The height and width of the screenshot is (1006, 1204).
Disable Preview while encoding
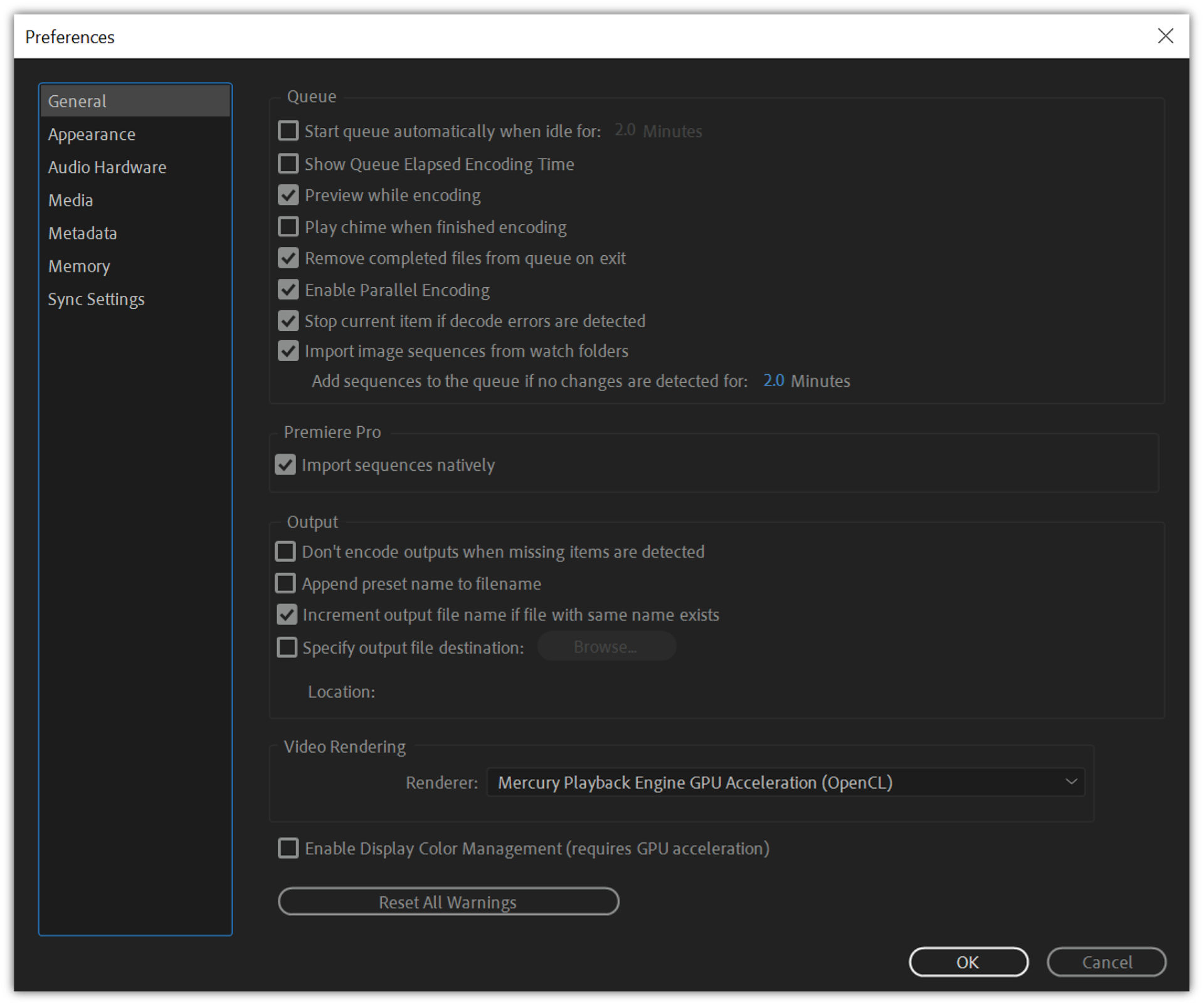pyautogui.click(x=288, y=195)
